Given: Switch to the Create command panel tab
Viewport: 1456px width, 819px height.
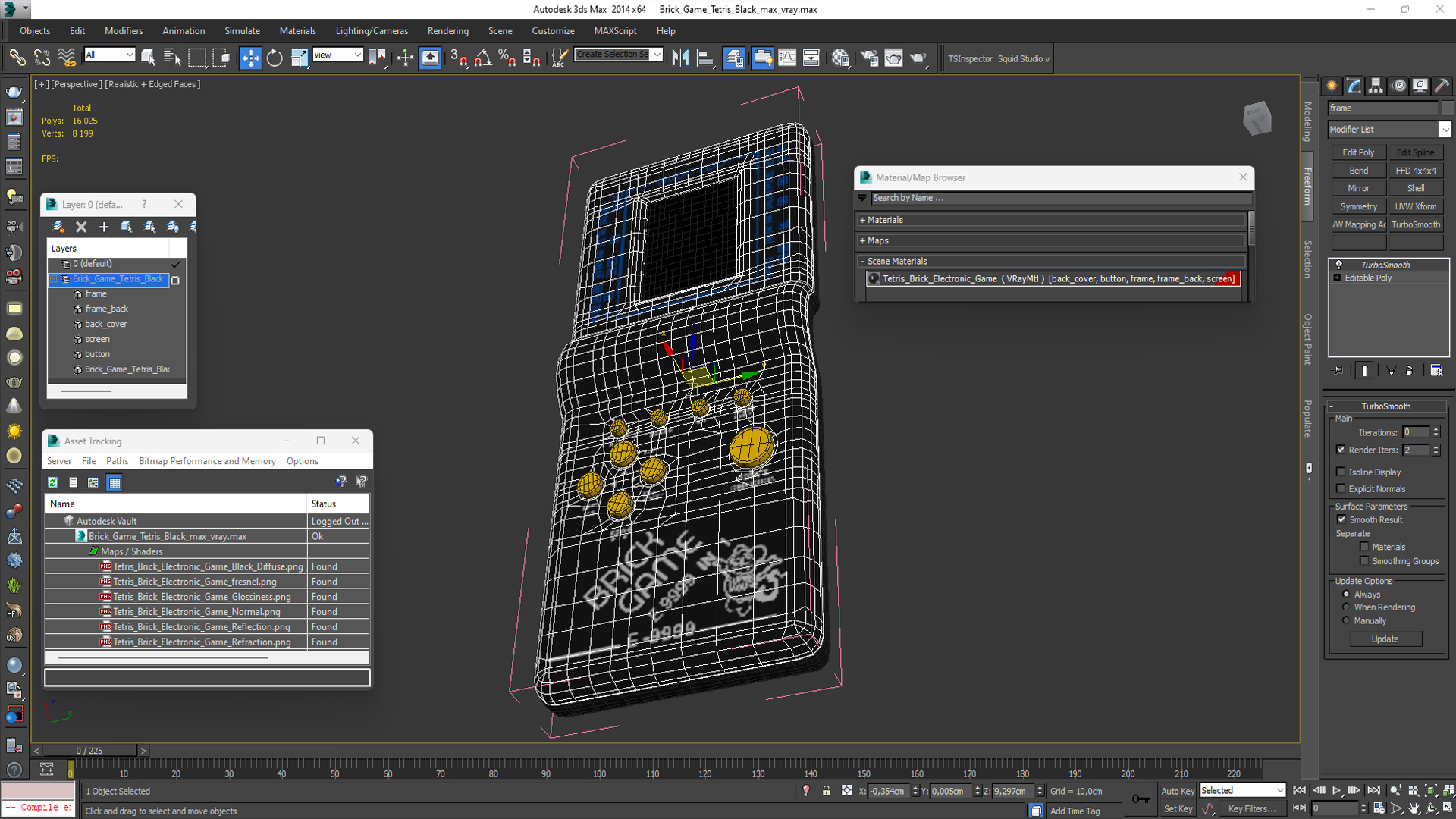Looking at the screenshot, I should coord(1332,86).
